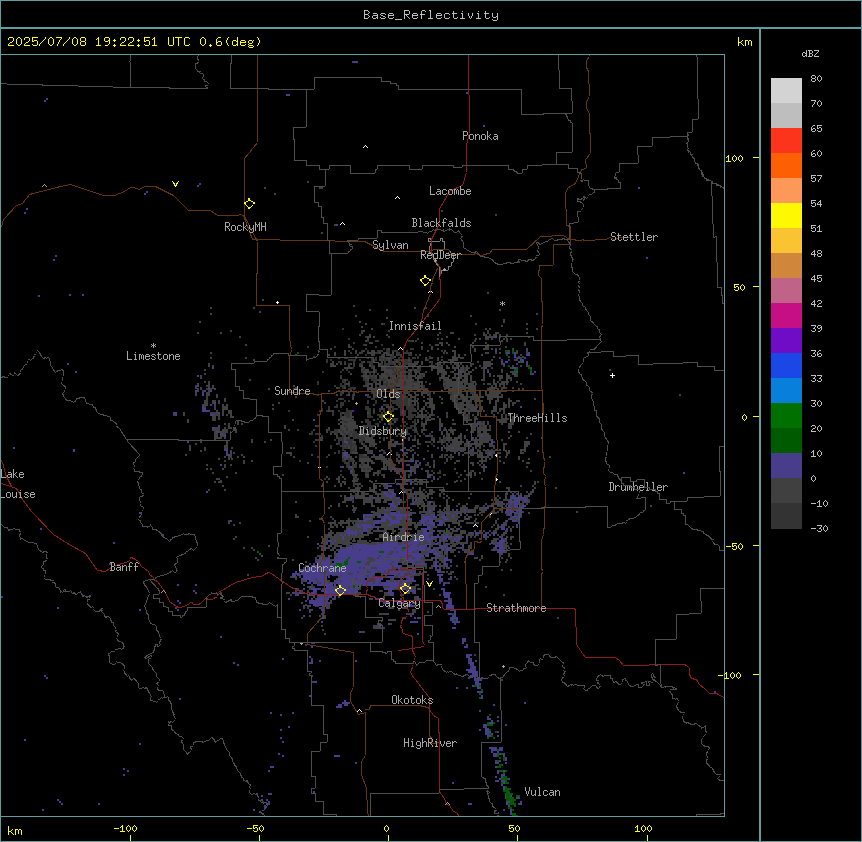Image resolution: width=862 pixels, height=842 pixels.
Task: Click the Innisfail label
Action: [415, 326]
